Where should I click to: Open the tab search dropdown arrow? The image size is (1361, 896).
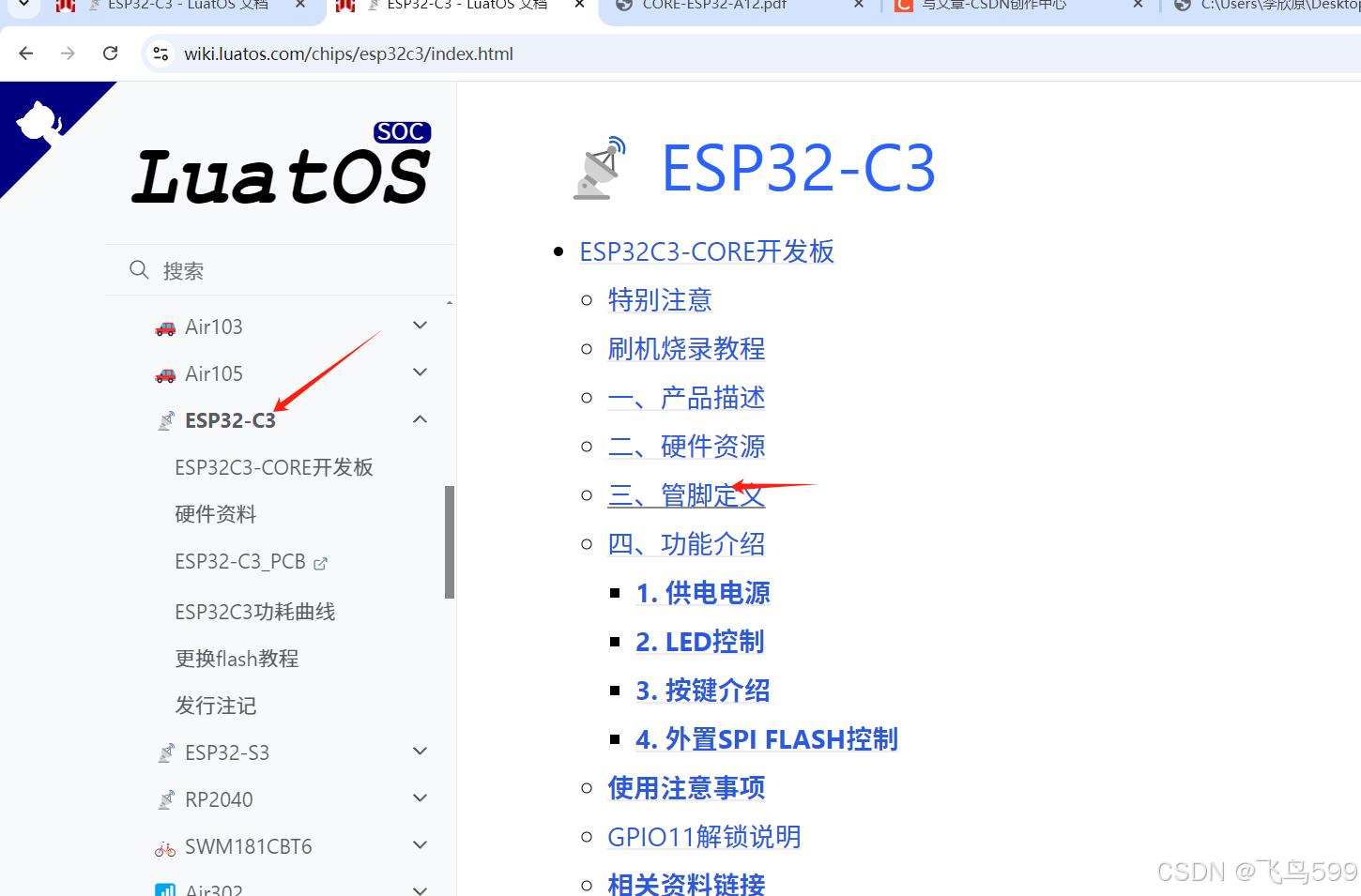point(24,5)
